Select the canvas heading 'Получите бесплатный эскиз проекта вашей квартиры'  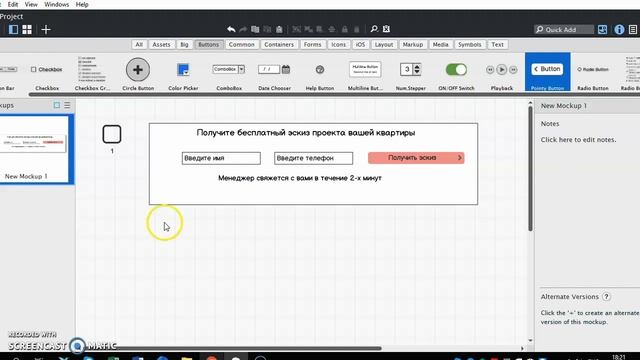pyautogui.click(x=306, y=133)
